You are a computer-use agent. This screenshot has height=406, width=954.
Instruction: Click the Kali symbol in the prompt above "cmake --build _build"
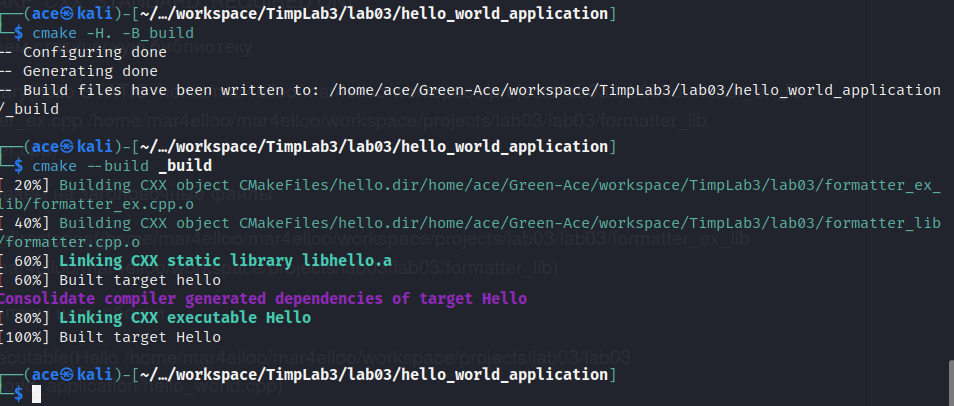click(x=66, y=147)
